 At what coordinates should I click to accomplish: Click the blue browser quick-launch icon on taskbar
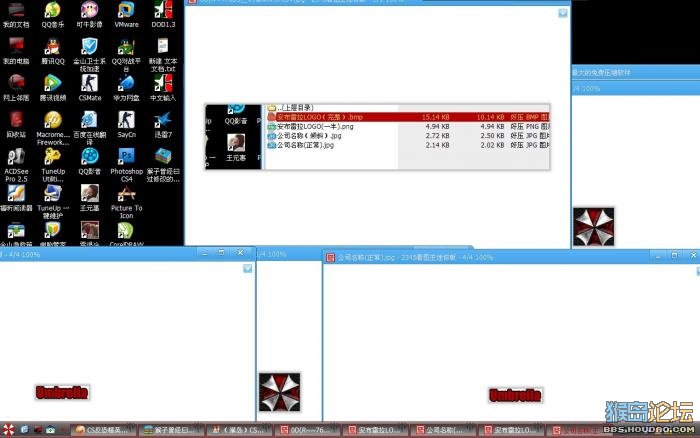coord(24,430)
